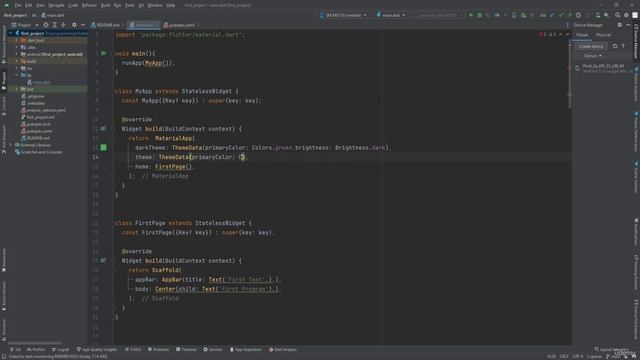Expand the android folder node

[x=17, y=54]
